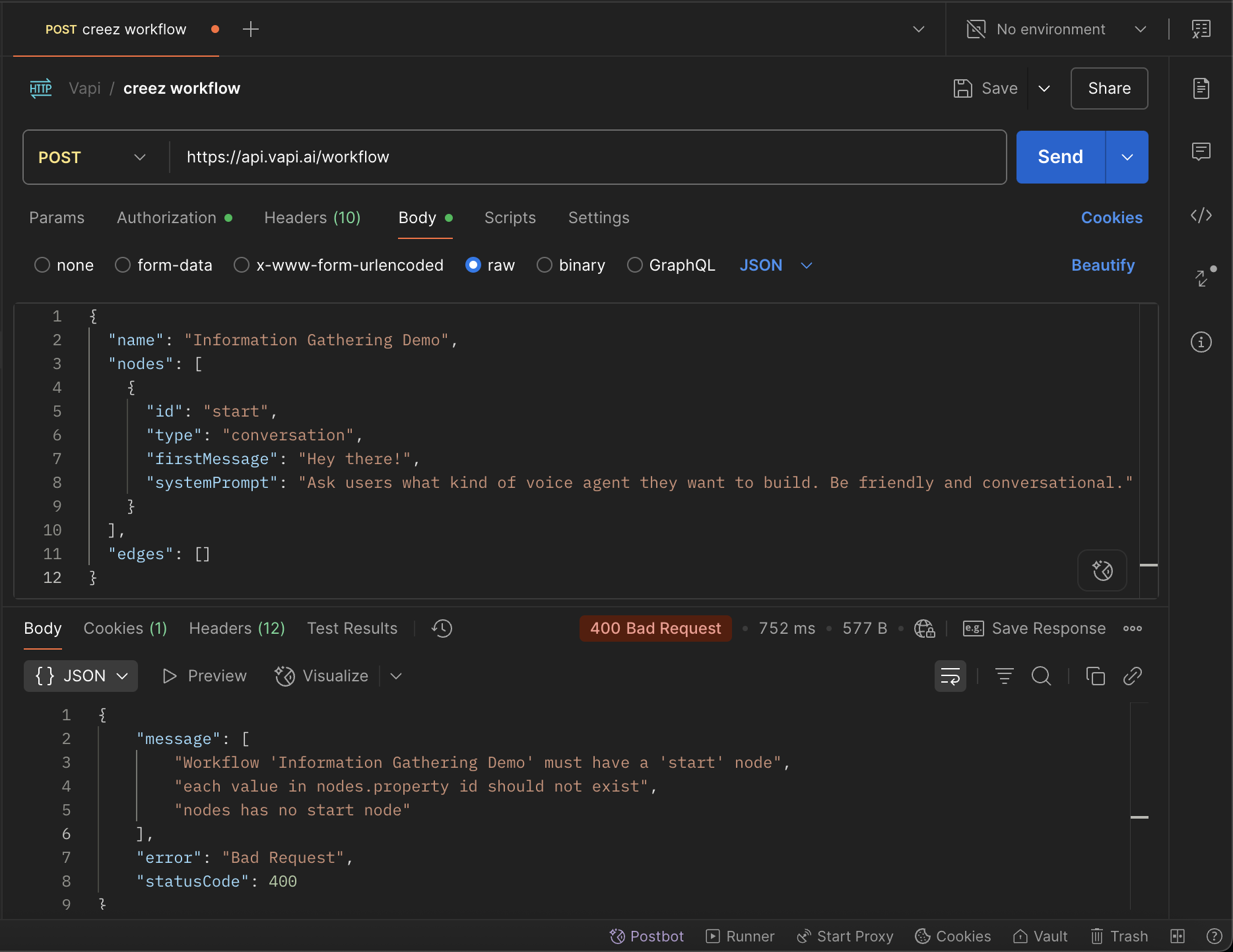
Task: Switch to the Headers request tab
Action: point(312,218)
